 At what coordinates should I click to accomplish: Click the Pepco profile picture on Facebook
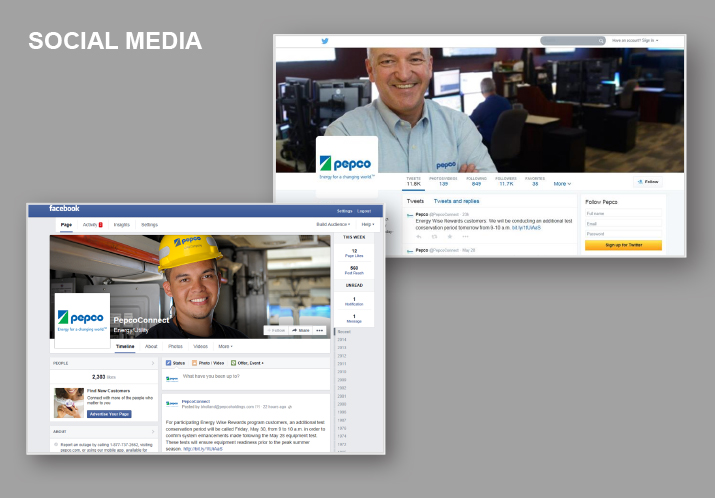pyautogui.click(x=83, y=321)
